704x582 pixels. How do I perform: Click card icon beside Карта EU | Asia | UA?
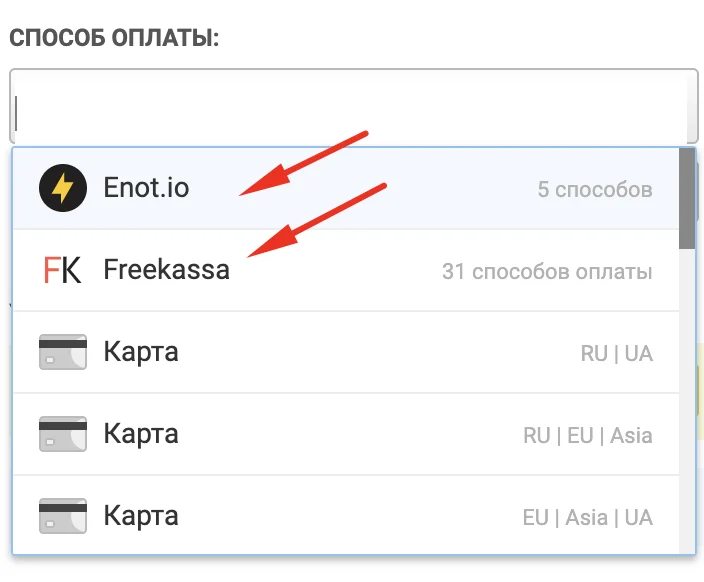[62, 517]
